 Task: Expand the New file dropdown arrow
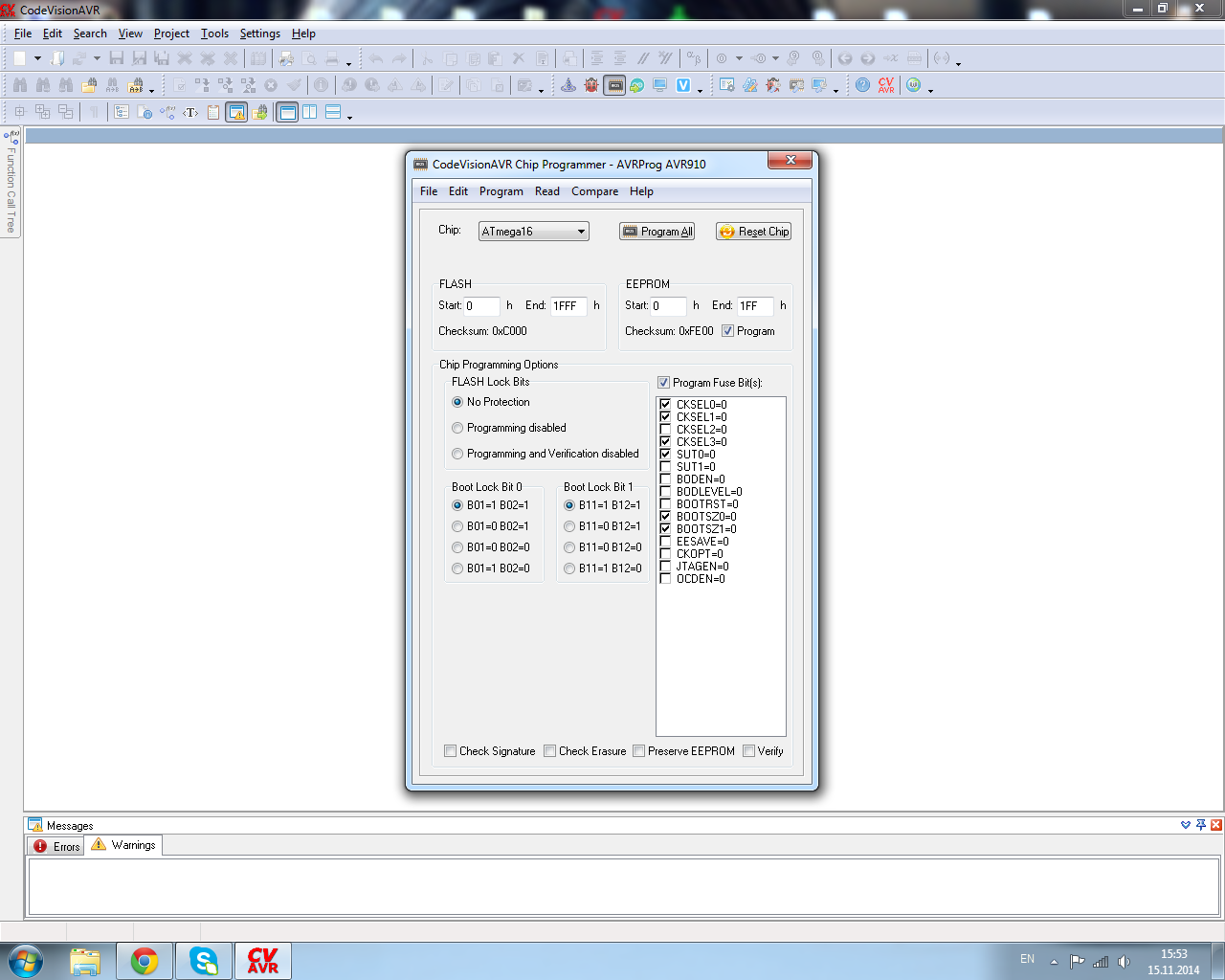(x=37, y=58)
